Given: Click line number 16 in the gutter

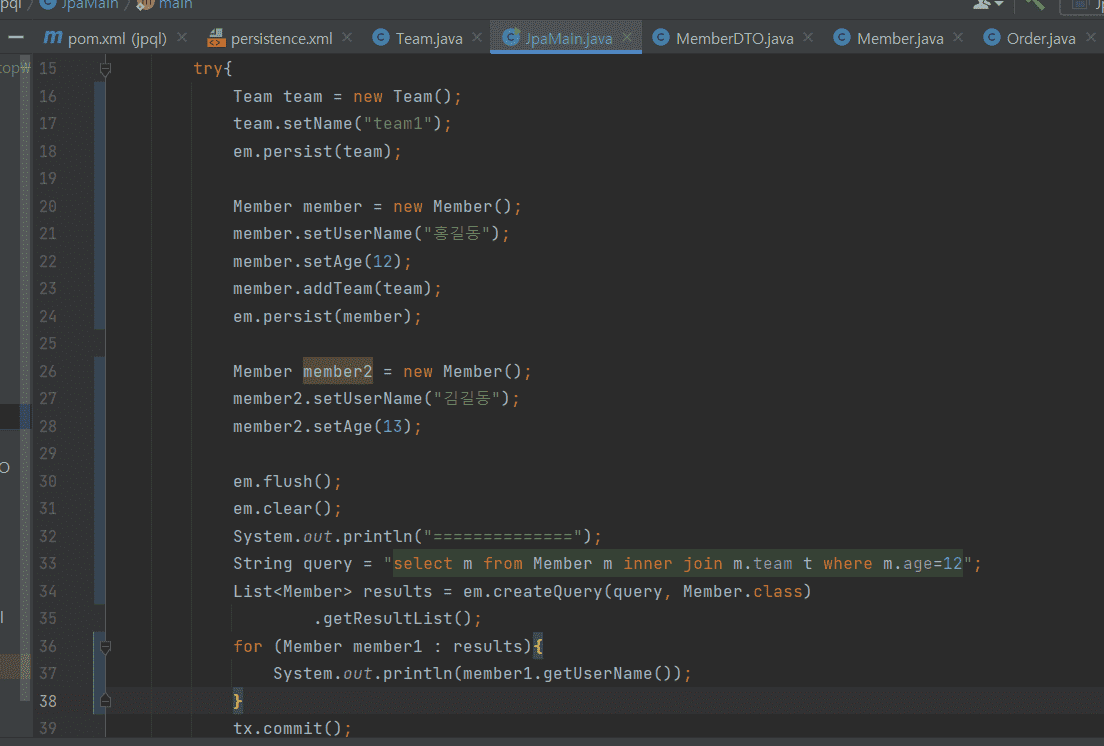Looking at the screenshot, I should [x=48, y=96].
